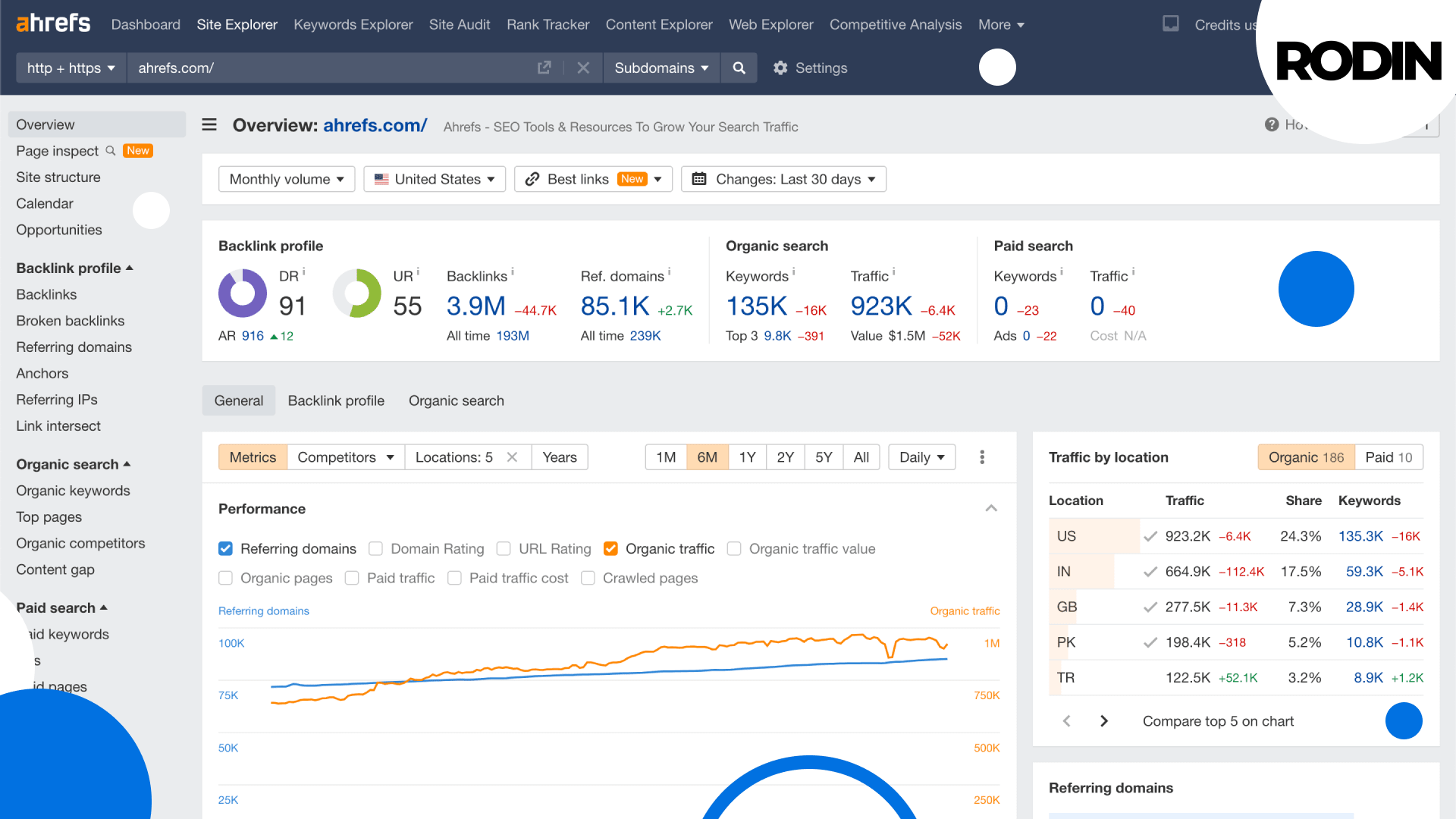Open Keywords Explorer in top menu

coord(353,24)
